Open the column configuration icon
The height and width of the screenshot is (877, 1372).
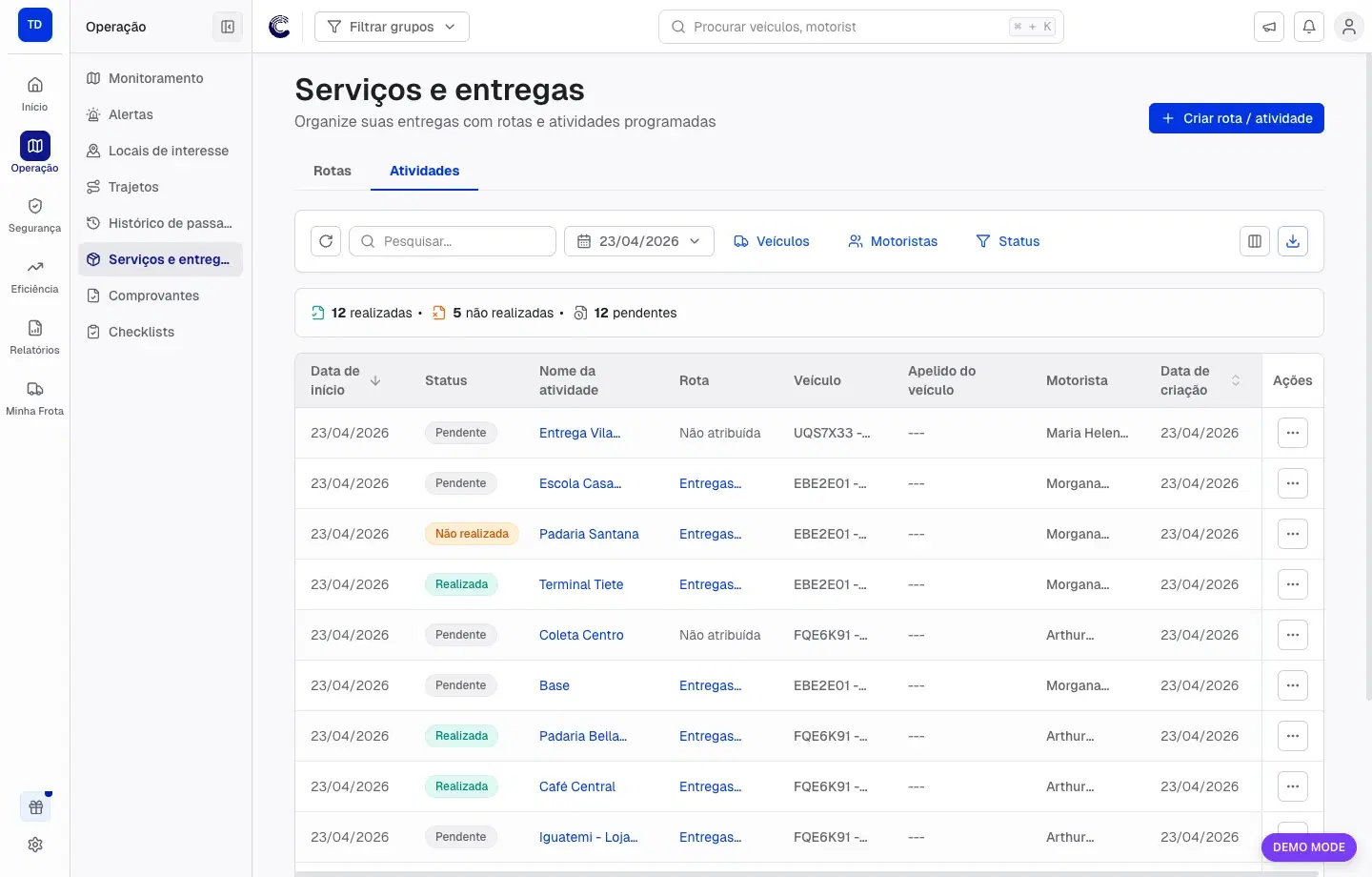pos(1255,241)
